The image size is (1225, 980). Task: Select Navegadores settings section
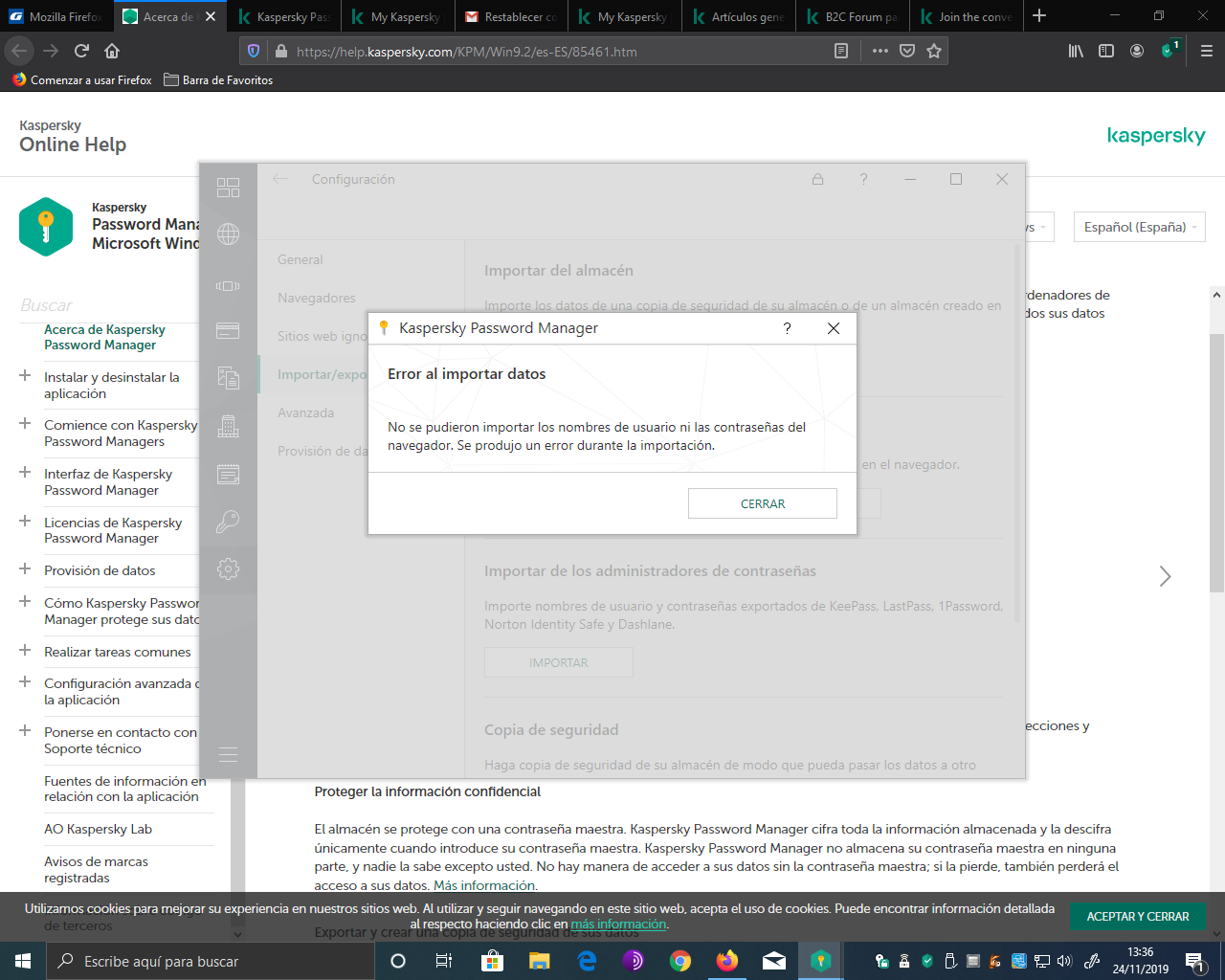316,298
